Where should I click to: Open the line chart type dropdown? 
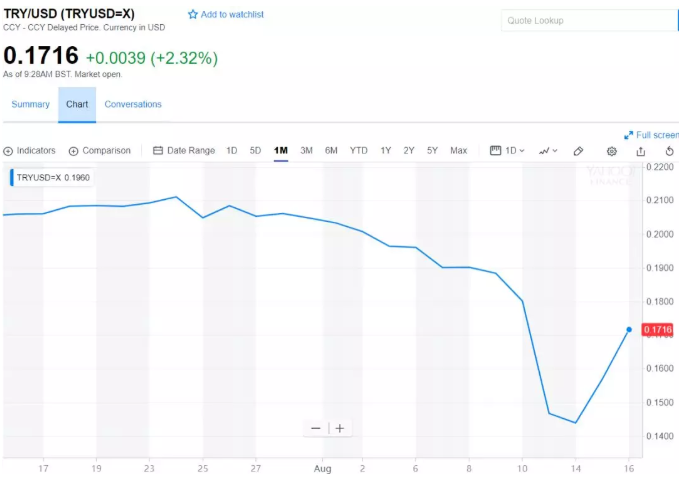[x=548, y=151]
